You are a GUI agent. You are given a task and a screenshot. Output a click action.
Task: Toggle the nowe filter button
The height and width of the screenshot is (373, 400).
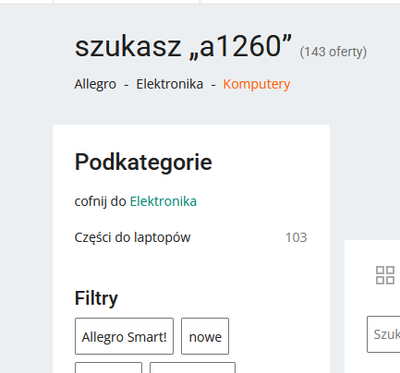tap(205, 336)
